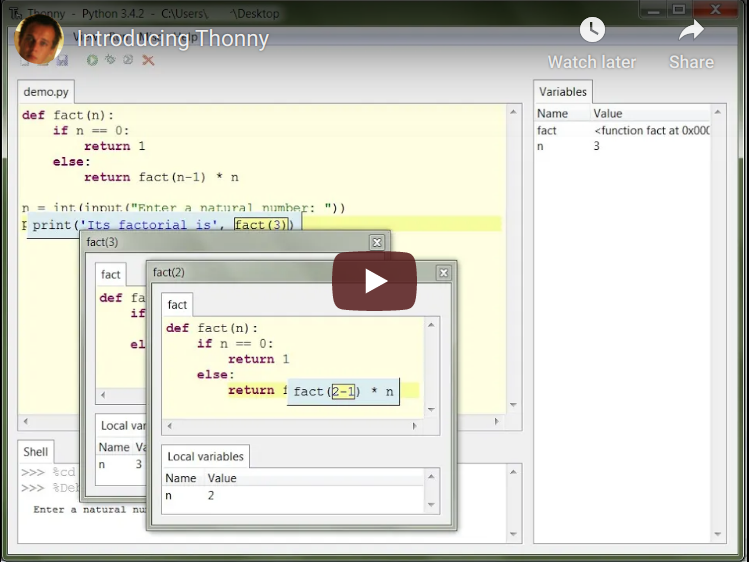Screen dimensions: 749x562
Task: Select the Shell tab
Action: [36, 452]
